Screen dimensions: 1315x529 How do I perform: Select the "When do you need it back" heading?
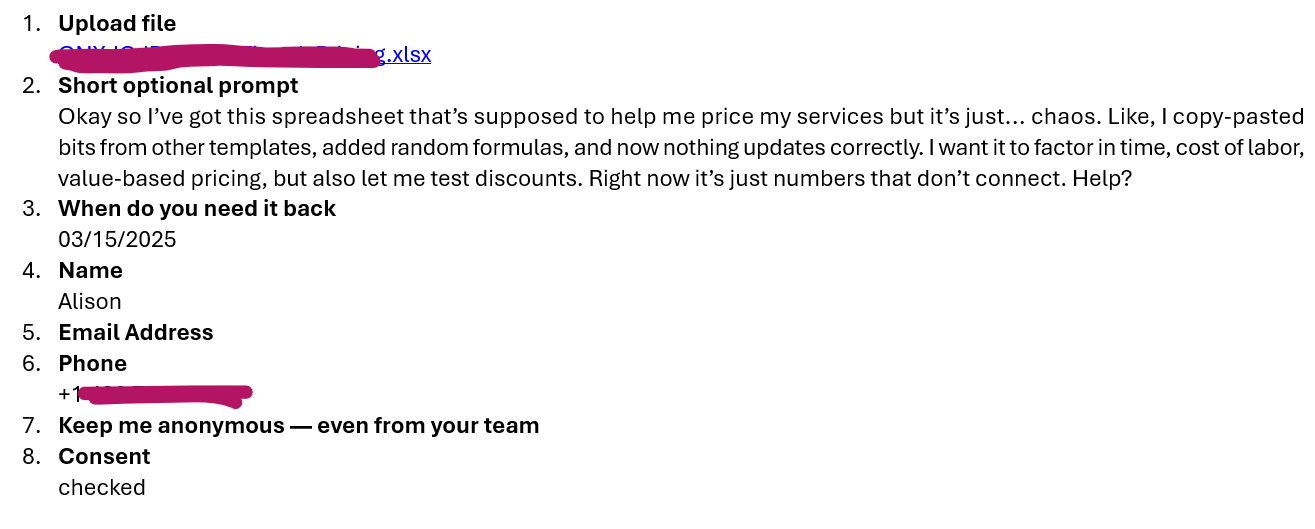pos(197,209)
